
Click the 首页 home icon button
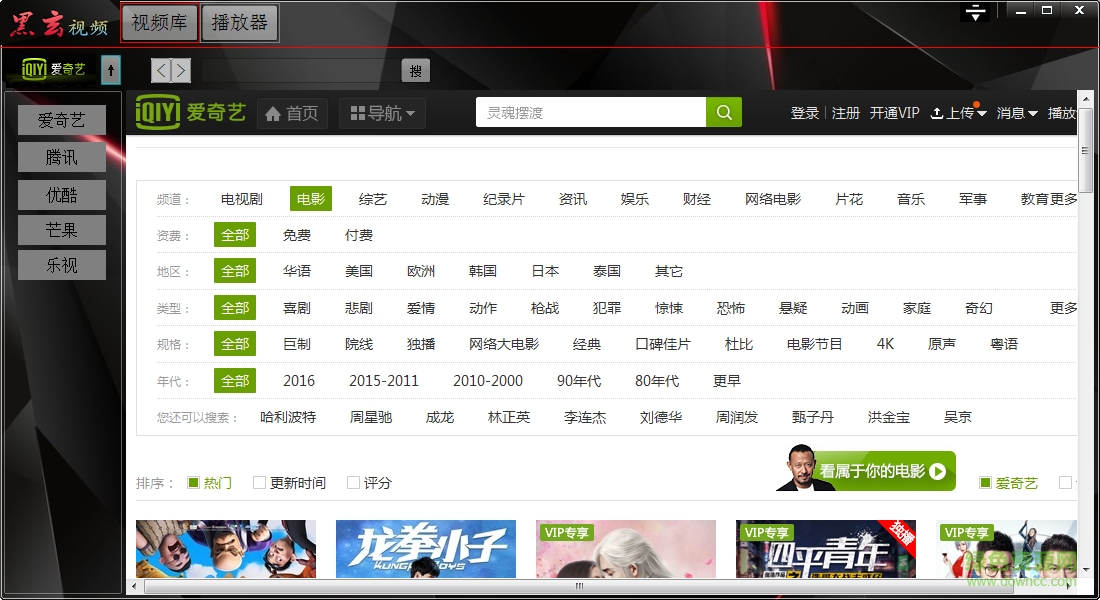pos(292,114)
